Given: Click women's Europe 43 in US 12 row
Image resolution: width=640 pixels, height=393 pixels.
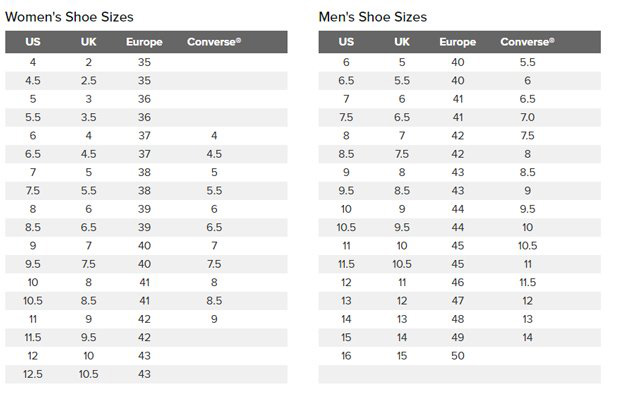Looking at the screenshot, I should click(144, 356).
